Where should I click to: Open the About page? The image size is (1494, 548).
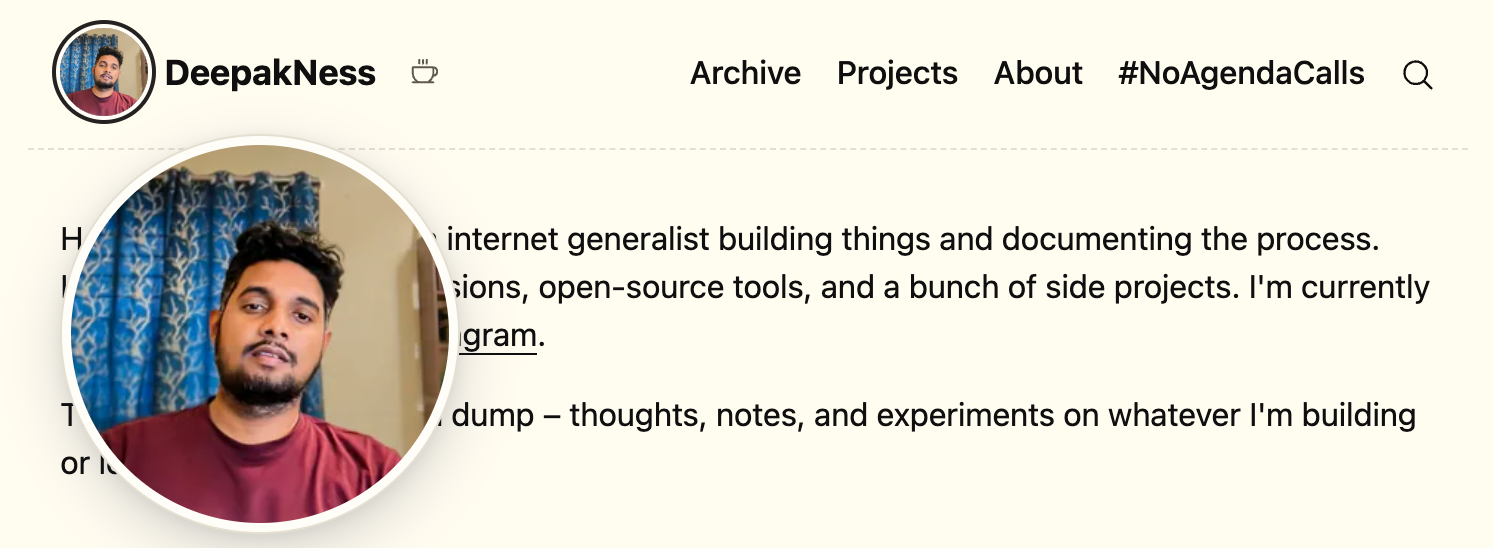coord(1038,73)
